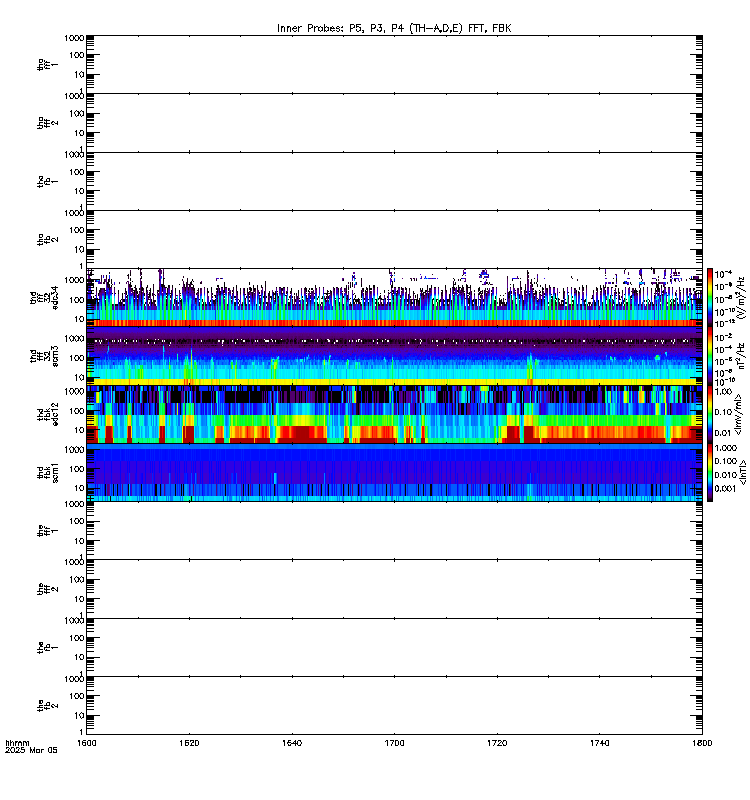This screenshot has height=800, width=750.
Task: Click the "2025 Mar 05" date label
Action: [x=31, y=751]
